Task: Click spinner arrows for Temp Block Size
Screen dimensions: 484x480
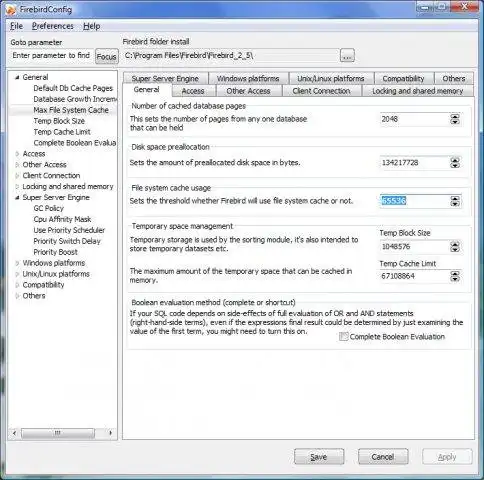Action: (455, 247)
